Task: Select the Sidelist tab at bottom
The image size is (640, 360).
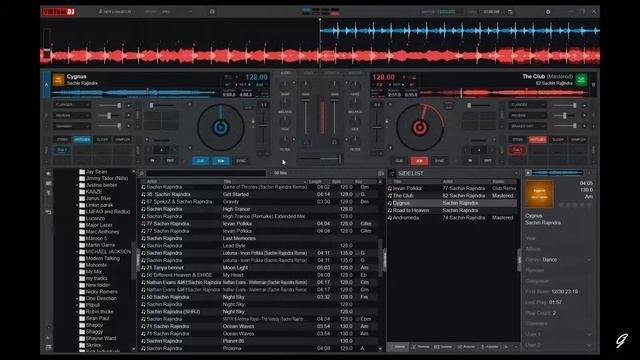Action: point(398,347)
